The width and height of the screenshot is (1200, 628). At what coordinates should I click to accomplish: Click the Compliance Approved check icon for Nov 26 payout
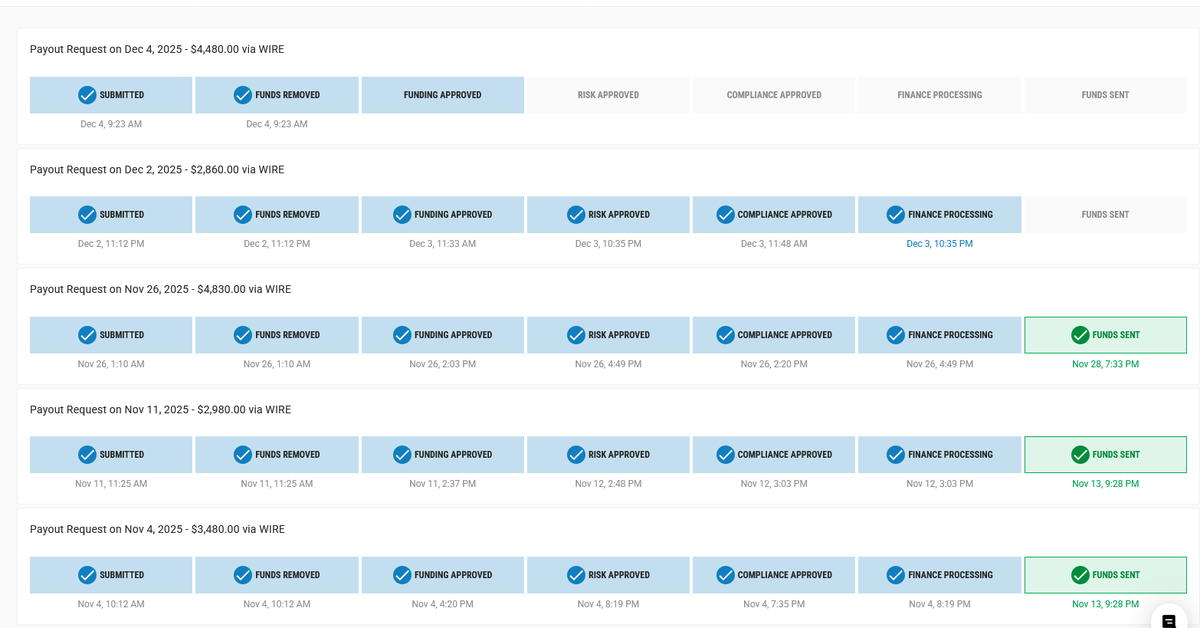(725, 335)
